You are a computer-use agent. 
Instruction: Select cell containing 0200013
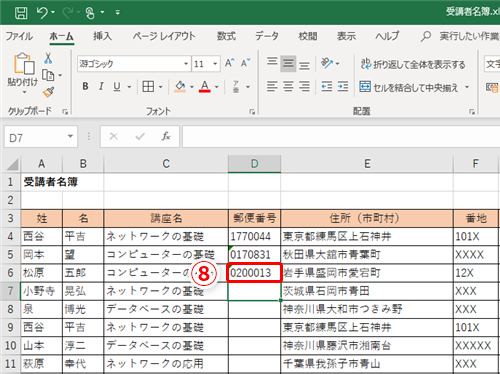pos(254,273)
